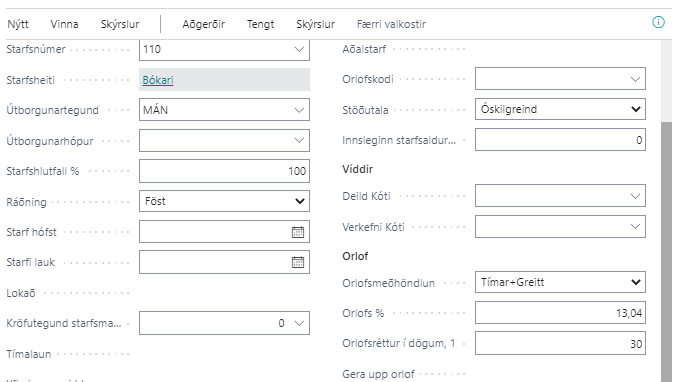Open the Aðgerðir menu
The height and width of the screenshot is (382, 677).
(203, 24)
